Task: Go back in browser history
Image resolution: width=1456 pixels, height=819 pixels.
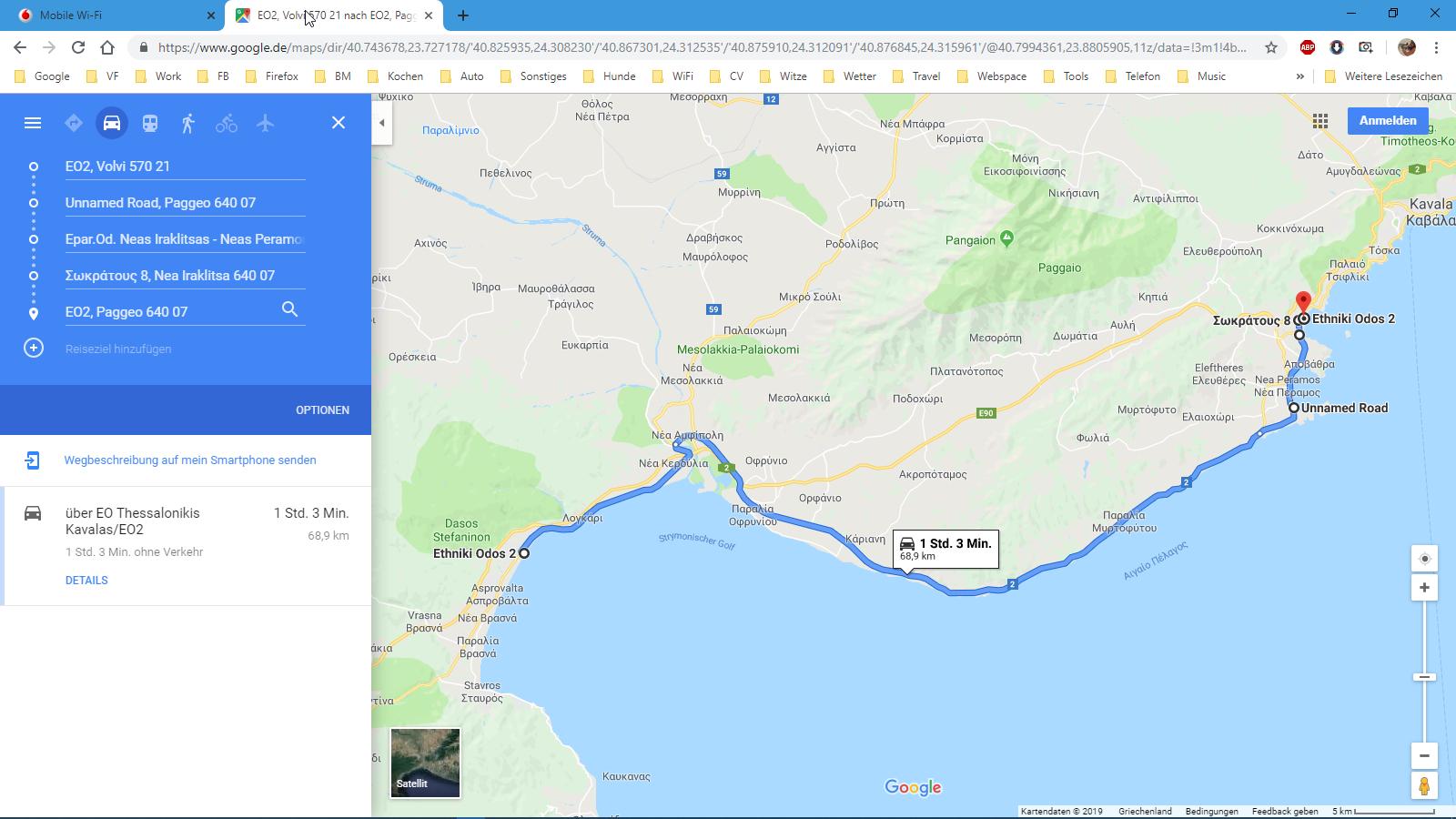Action: [x=20, y=47]
